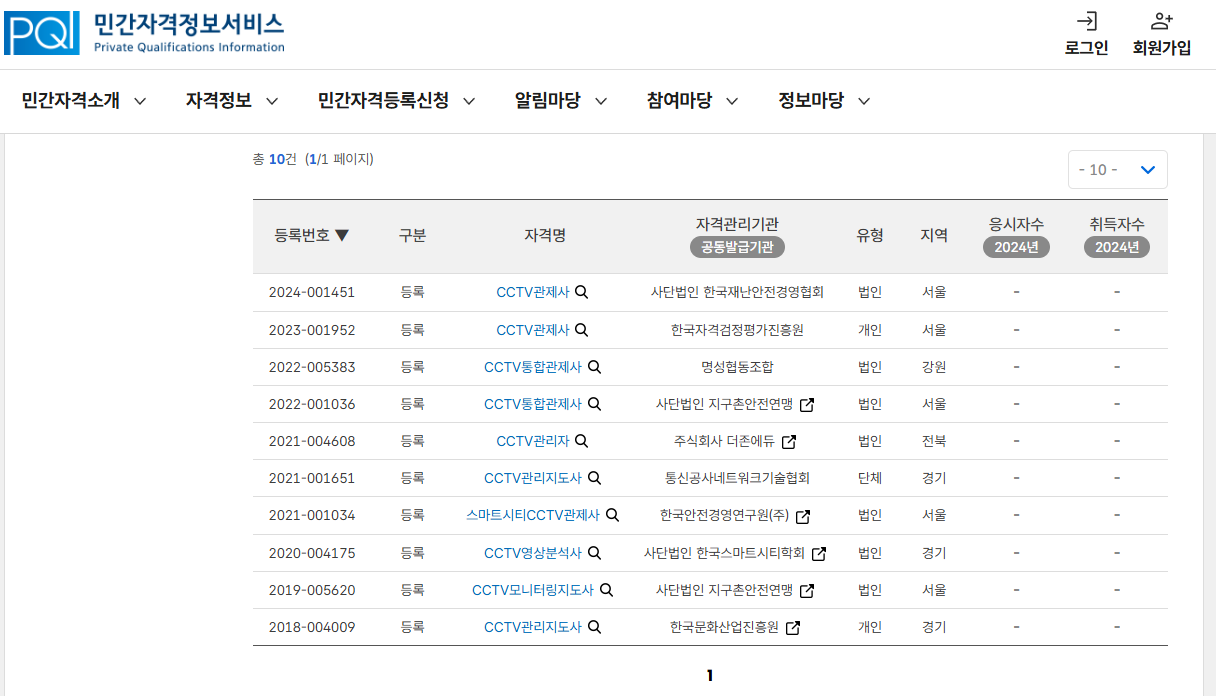The width and height of the screenshot is (1216, 696).
Task: Click 명성협동조합 text
Action: pos(737,367)
